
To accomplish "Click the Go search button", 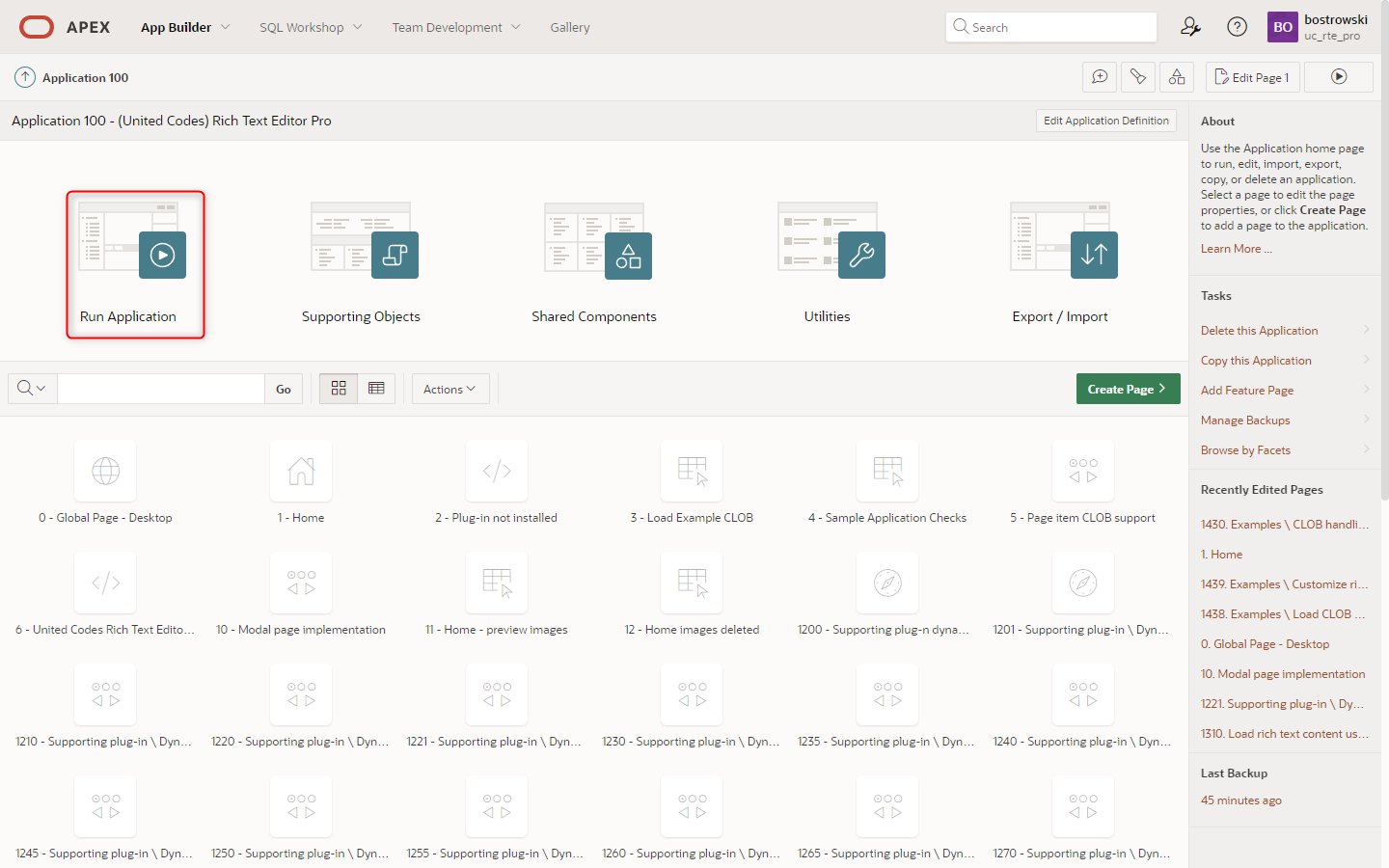I will click(284, 389).
